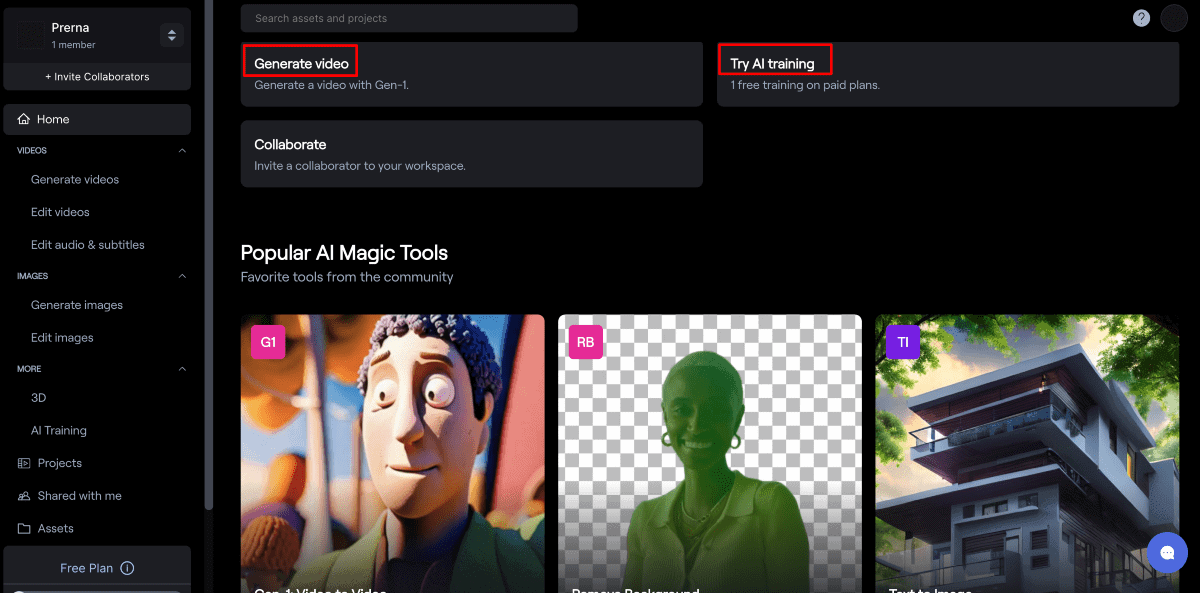The height and width of the screenshot is (593, 1200).
Task: Go to Edit audio & subtitles
Action: (87, 245)
